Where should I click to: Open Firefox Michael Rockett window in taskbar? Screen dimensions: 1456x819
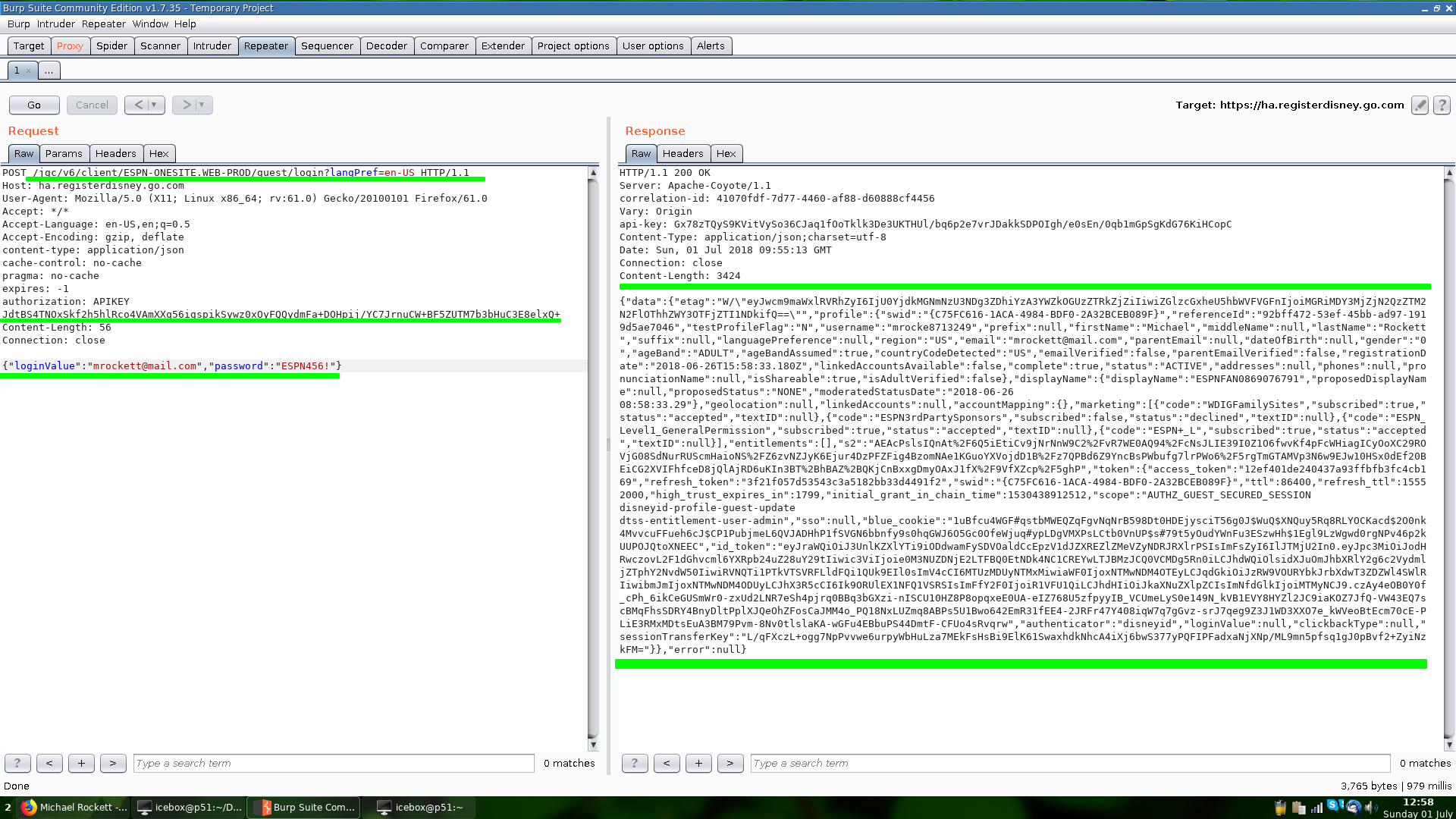pos(74,808)
